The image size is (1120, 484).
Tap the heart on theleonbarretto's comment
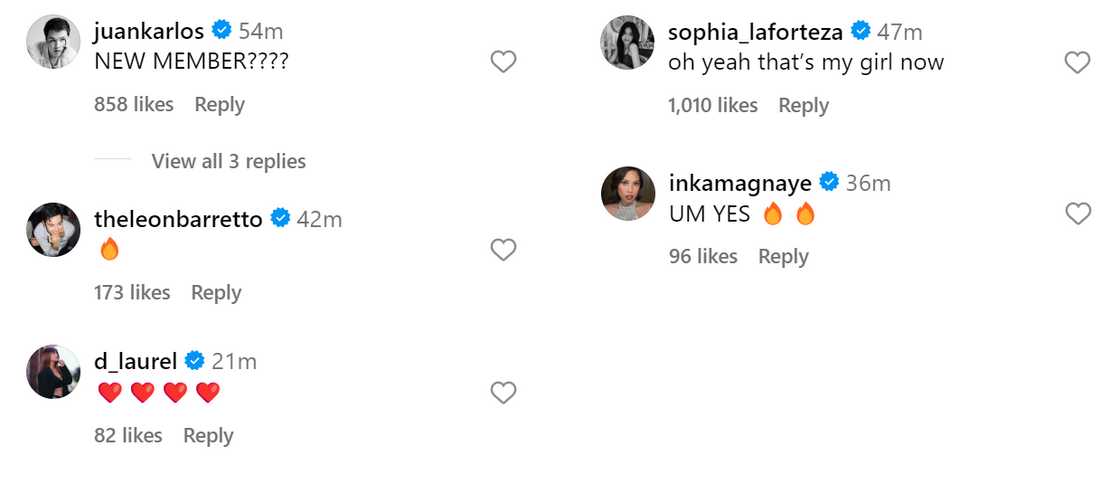(503, 250)
